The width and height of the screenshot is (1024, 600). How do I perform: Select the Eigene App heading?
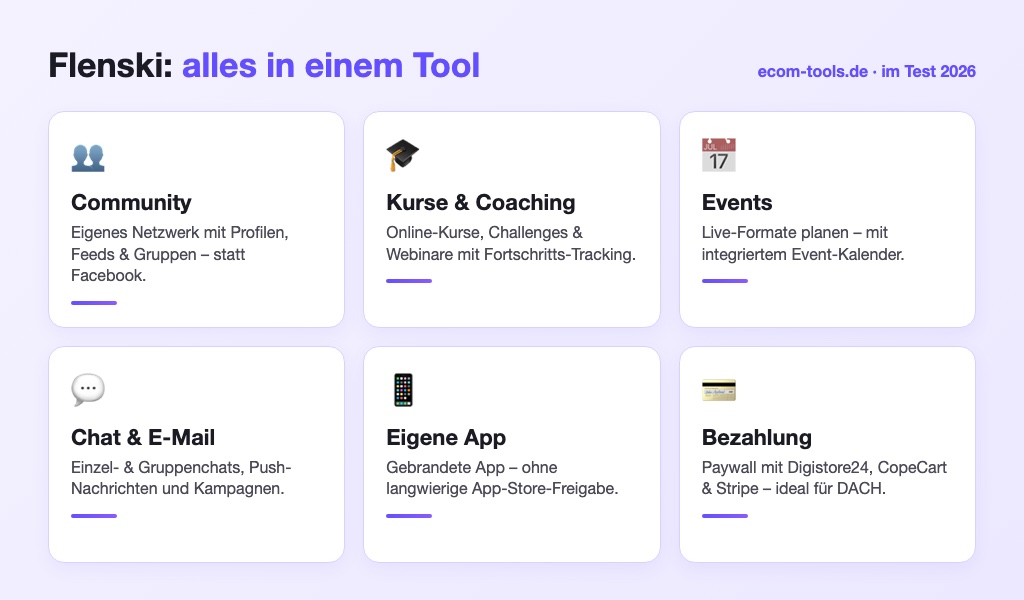click(x=446, y=437)
